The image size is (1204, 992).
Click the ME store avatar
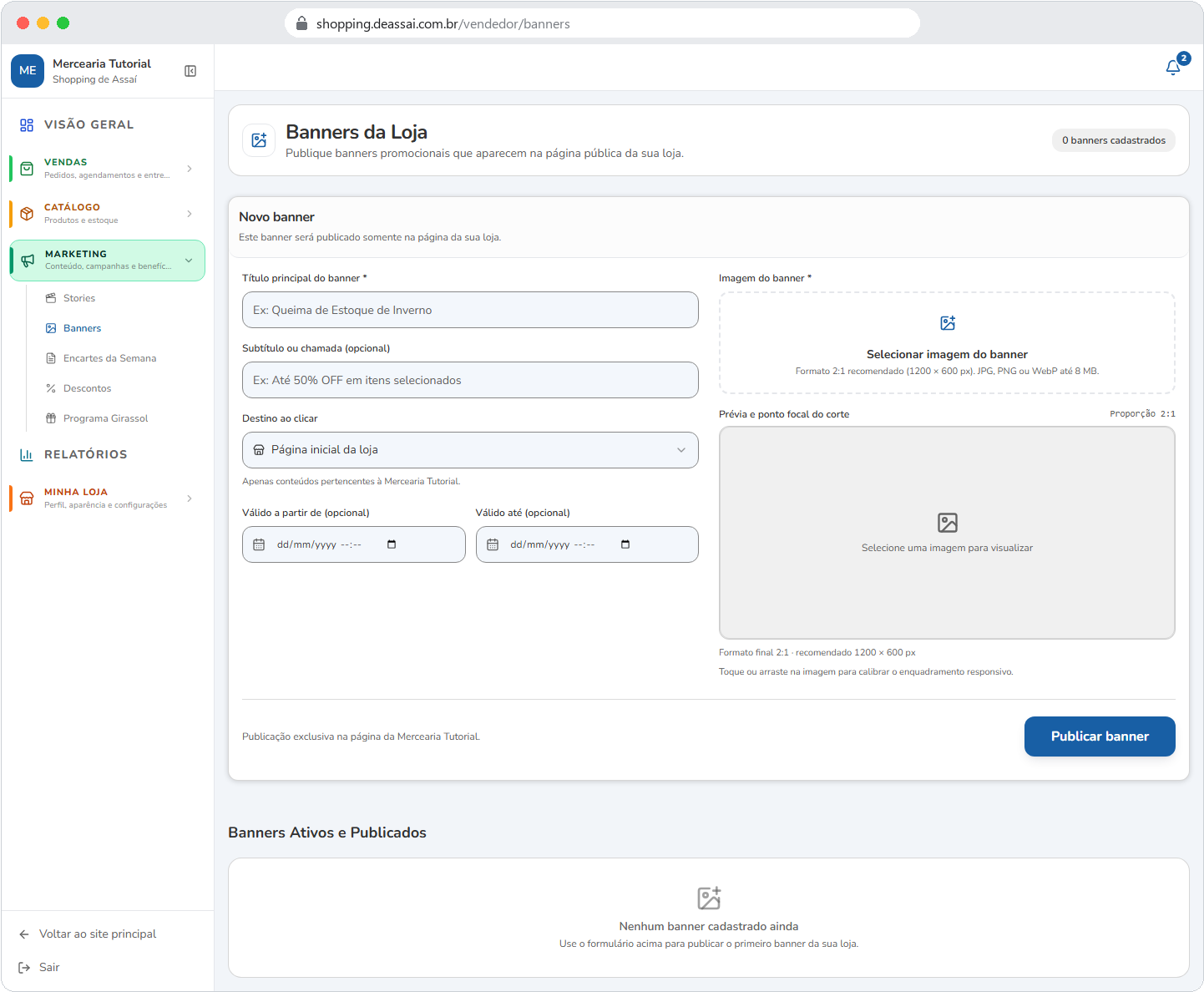(x=28, y=71)
